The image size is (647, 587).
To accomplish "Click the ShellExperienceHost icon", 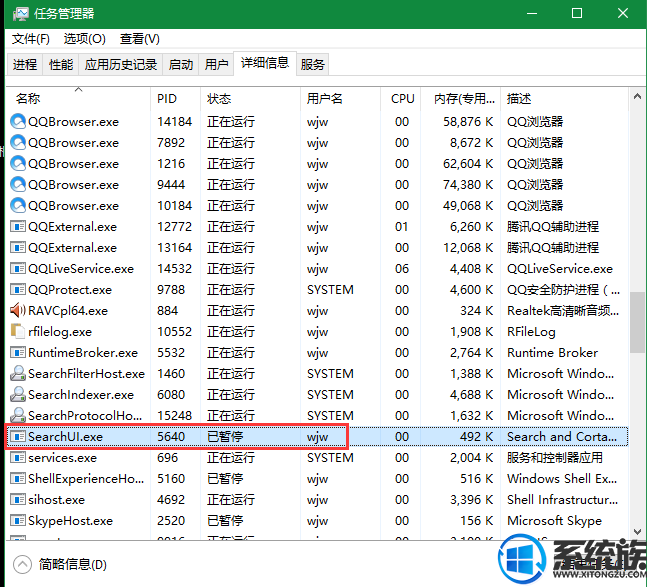I will coord(18,479).
